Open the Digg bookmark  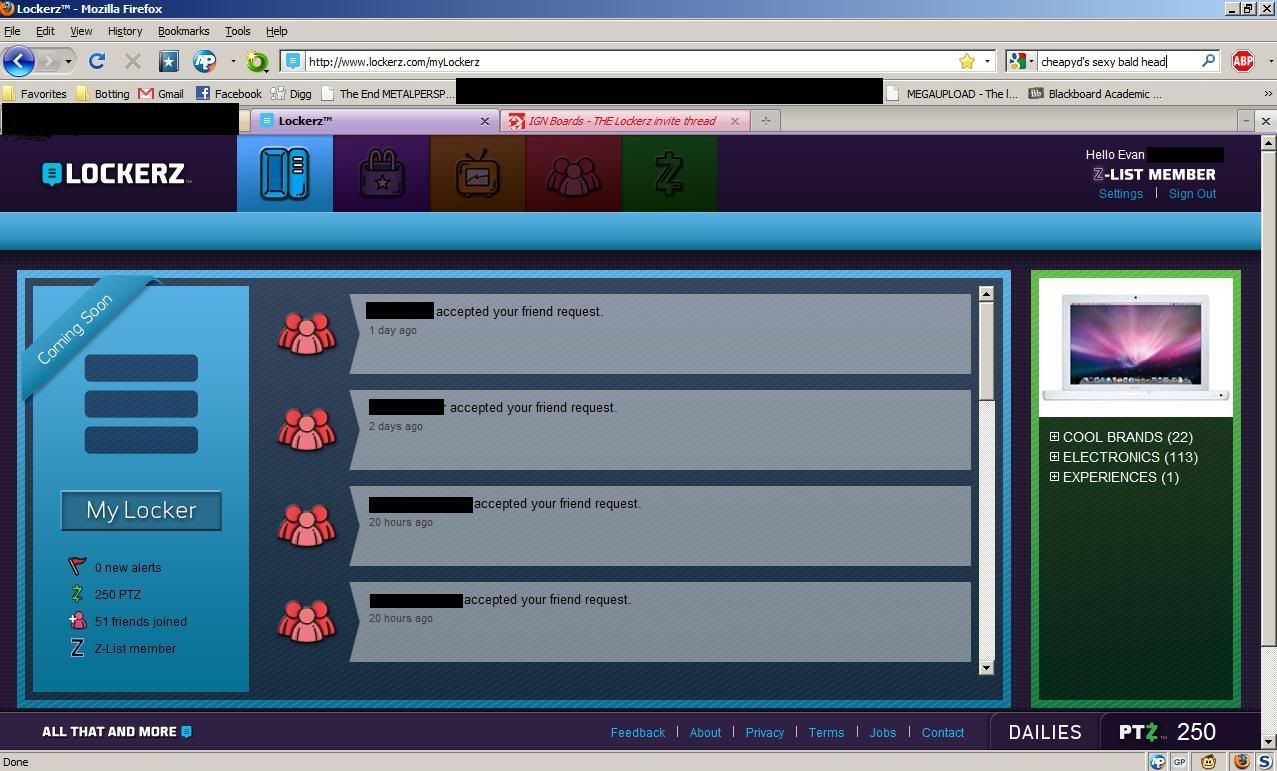tap(291, 93)
